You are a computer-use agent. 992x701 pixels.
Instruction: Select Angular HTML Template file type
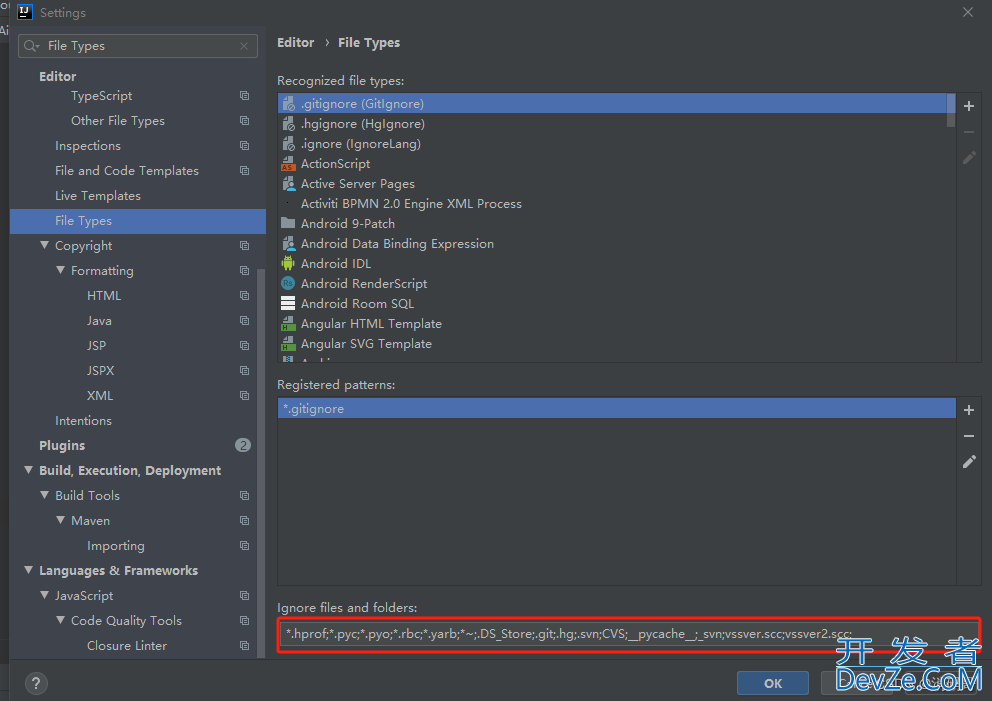pos(612,323)
